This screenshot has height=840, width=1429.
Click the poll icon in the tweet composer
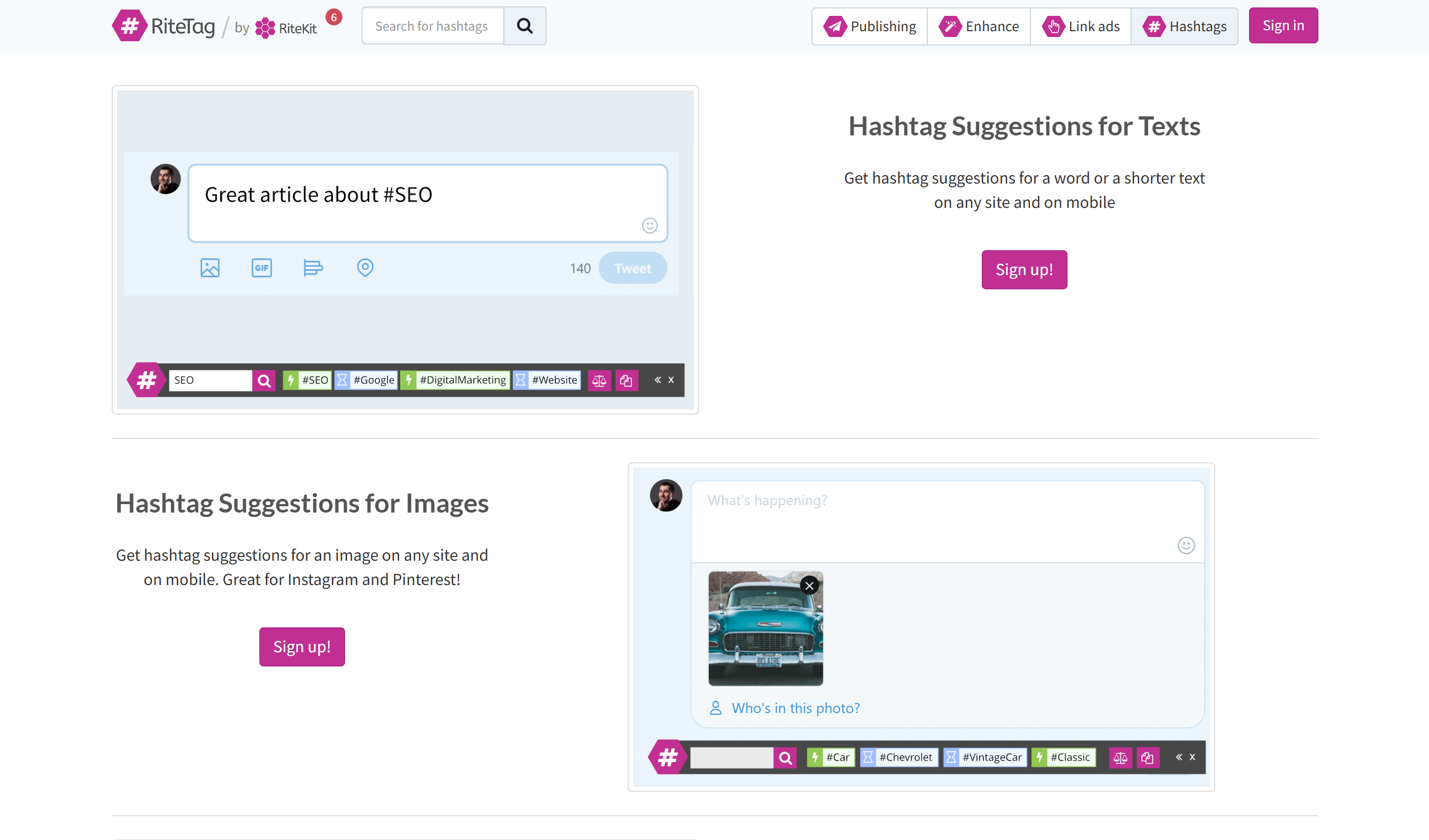[313, 268]
